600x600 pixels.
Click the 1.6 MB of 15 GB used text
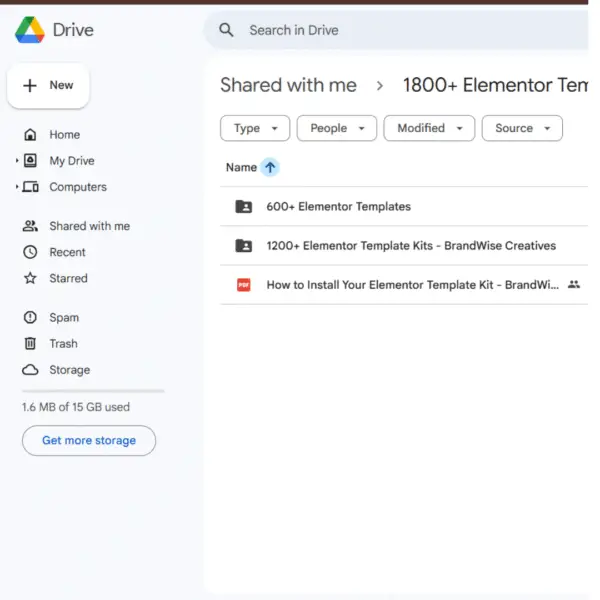[76, 407]
